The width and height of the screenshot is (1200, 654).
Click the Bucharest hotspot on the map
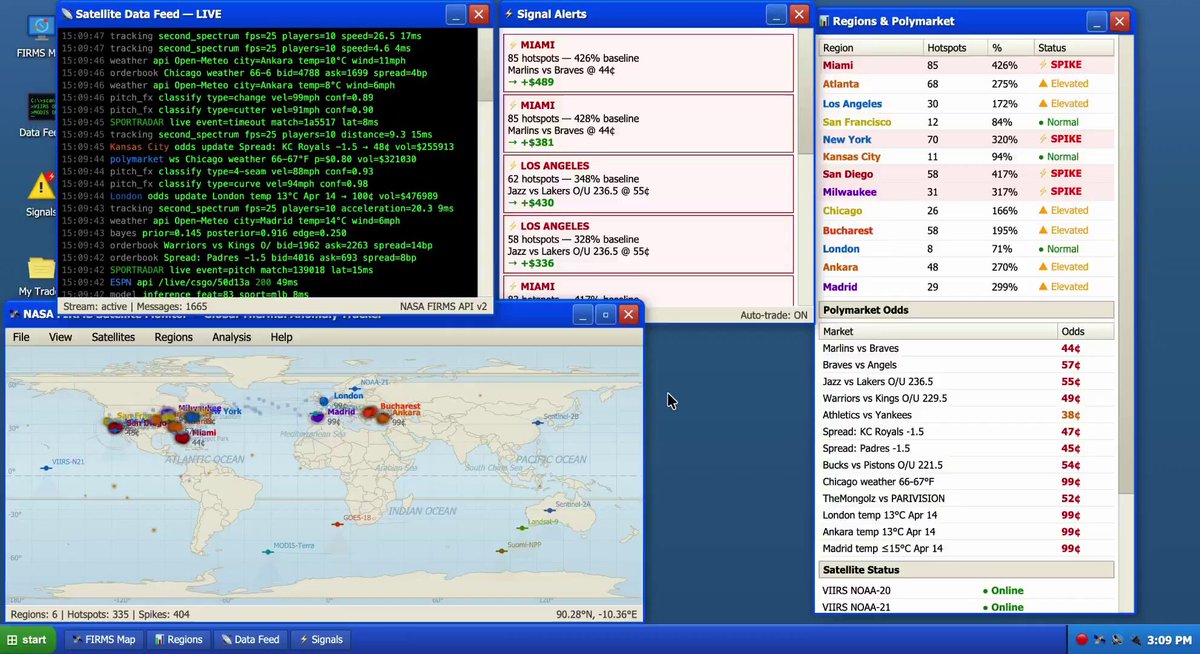point(369,412)
